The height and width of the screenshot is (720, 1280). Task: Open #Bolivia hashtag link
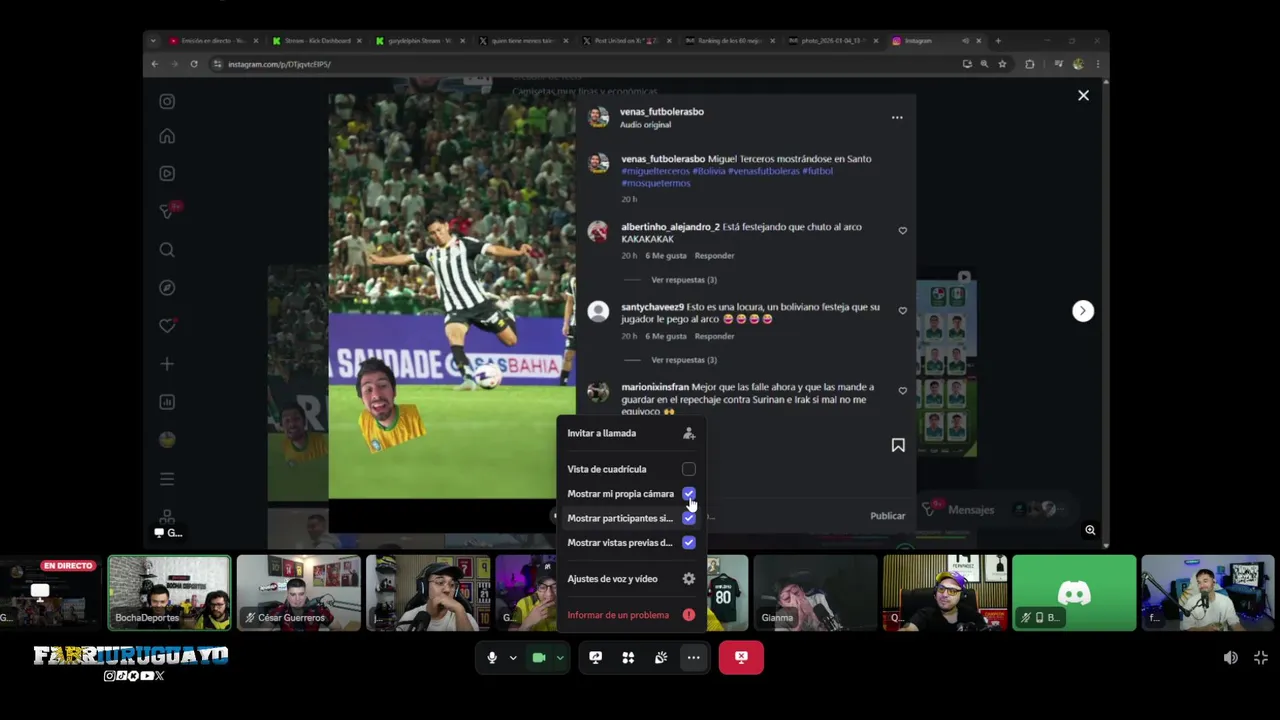click(709, 171)
